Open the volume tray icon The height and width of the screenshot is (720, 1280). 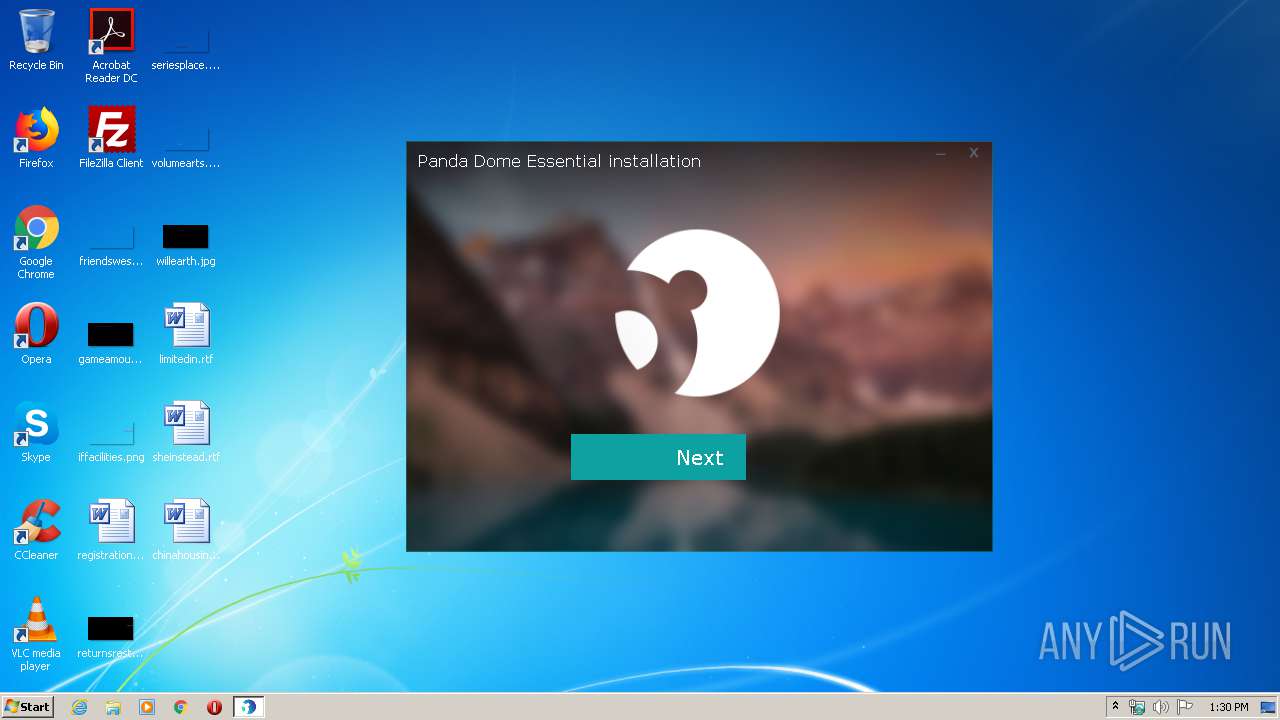point(1161,707)
